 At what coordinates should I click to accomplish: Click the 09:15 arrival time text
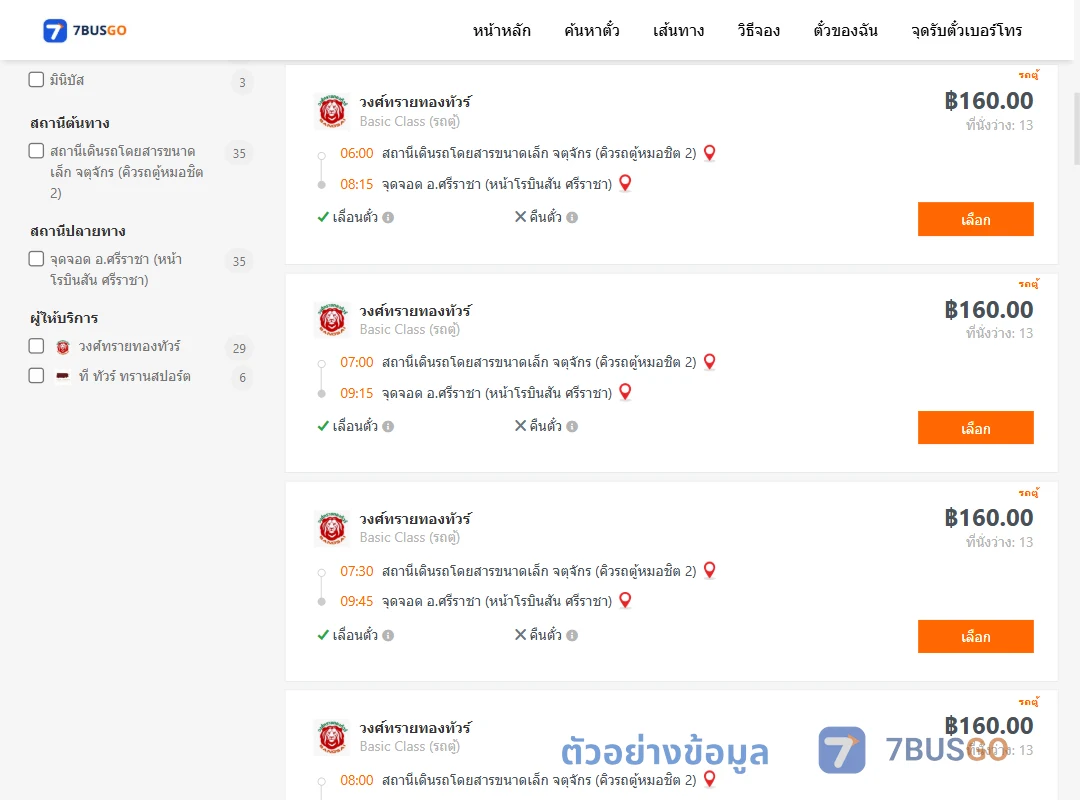point(356,393)
